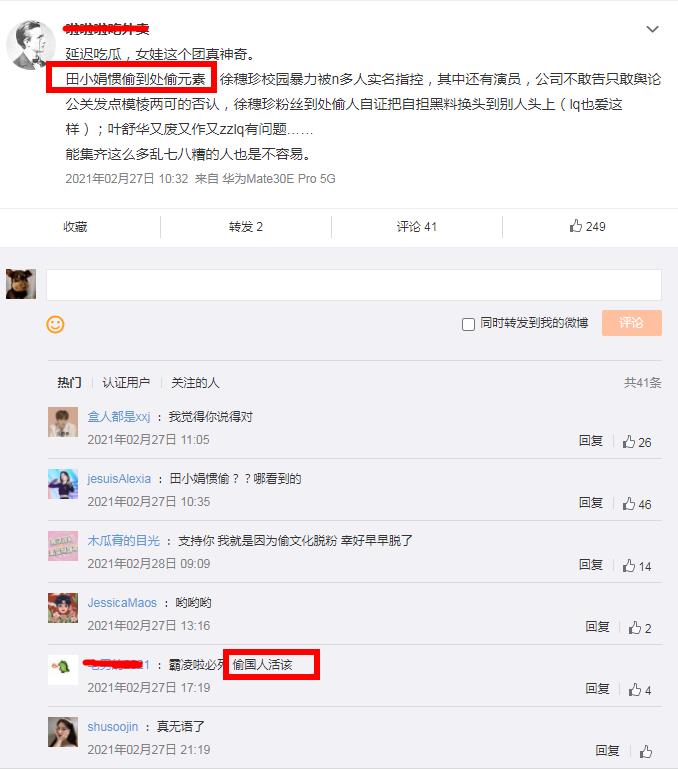Reply to jesuisAlexia's comment
Image resolution: width=678 pixels, height=769 pixels.
click(x=591, y=503)
